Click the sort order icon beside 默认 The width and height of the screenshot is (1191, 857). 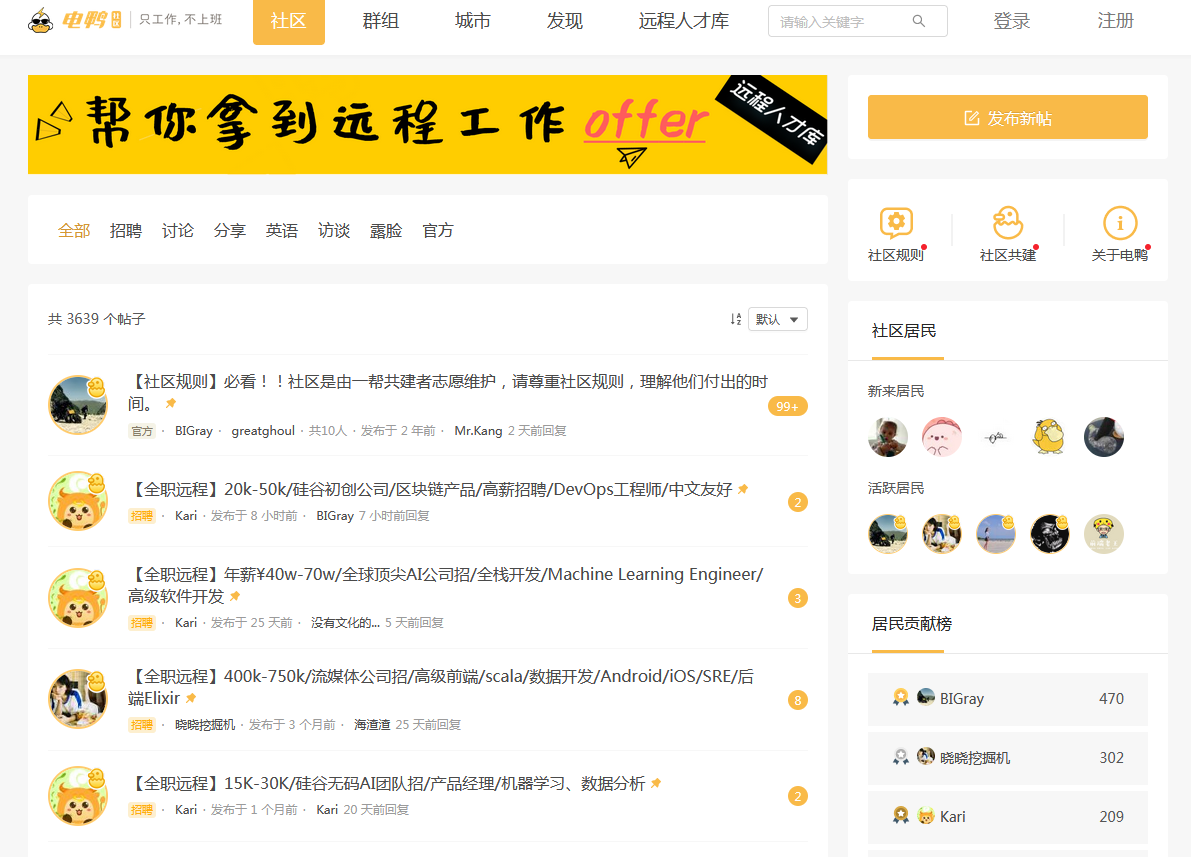(735, 319)
